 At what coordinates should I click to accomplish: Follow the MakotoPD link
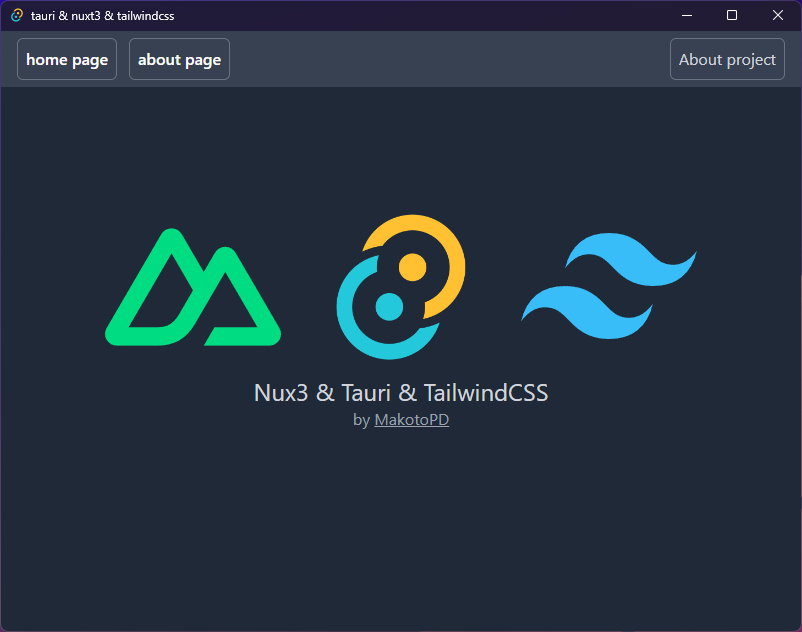point(412,420)
